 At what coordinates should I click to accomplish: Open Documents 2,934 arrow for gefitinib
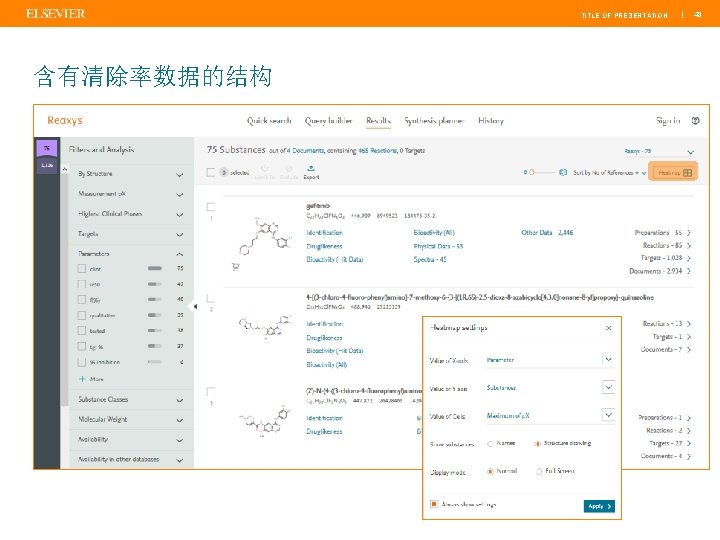689,271
